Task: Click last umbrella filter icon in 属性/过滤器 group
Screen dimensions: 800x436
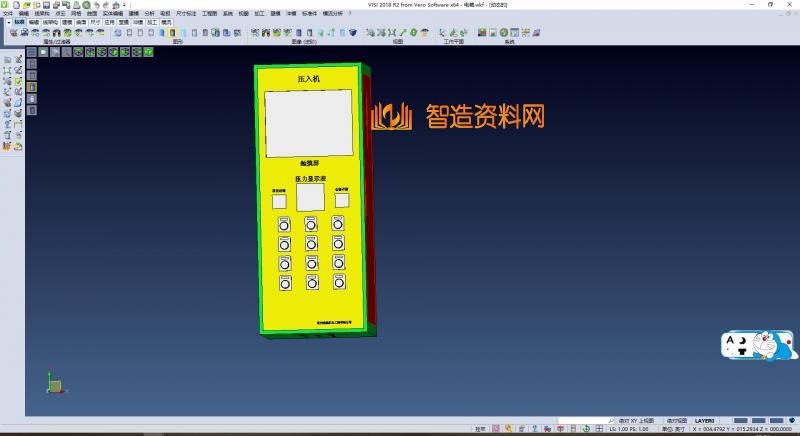Action: [x=101, y=33]
